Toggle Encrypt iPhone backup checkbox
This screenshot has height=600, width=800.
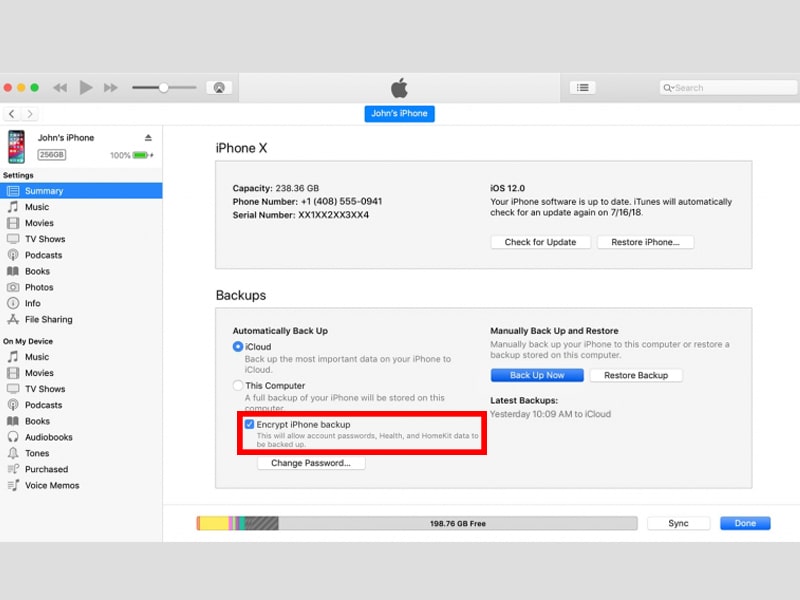[249, 424]
